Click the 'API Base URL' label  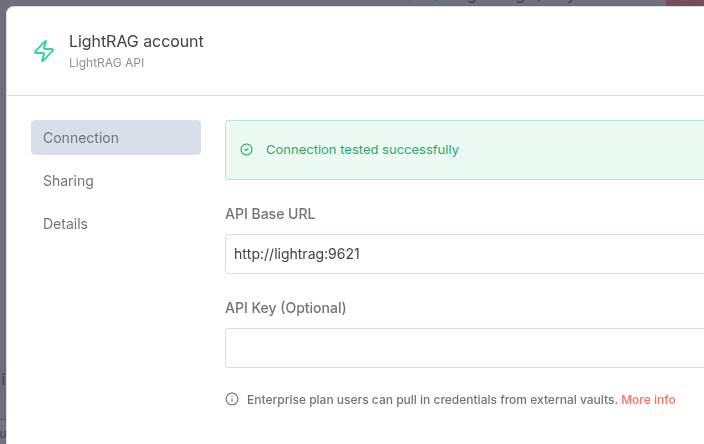click(x=270, y=214)
